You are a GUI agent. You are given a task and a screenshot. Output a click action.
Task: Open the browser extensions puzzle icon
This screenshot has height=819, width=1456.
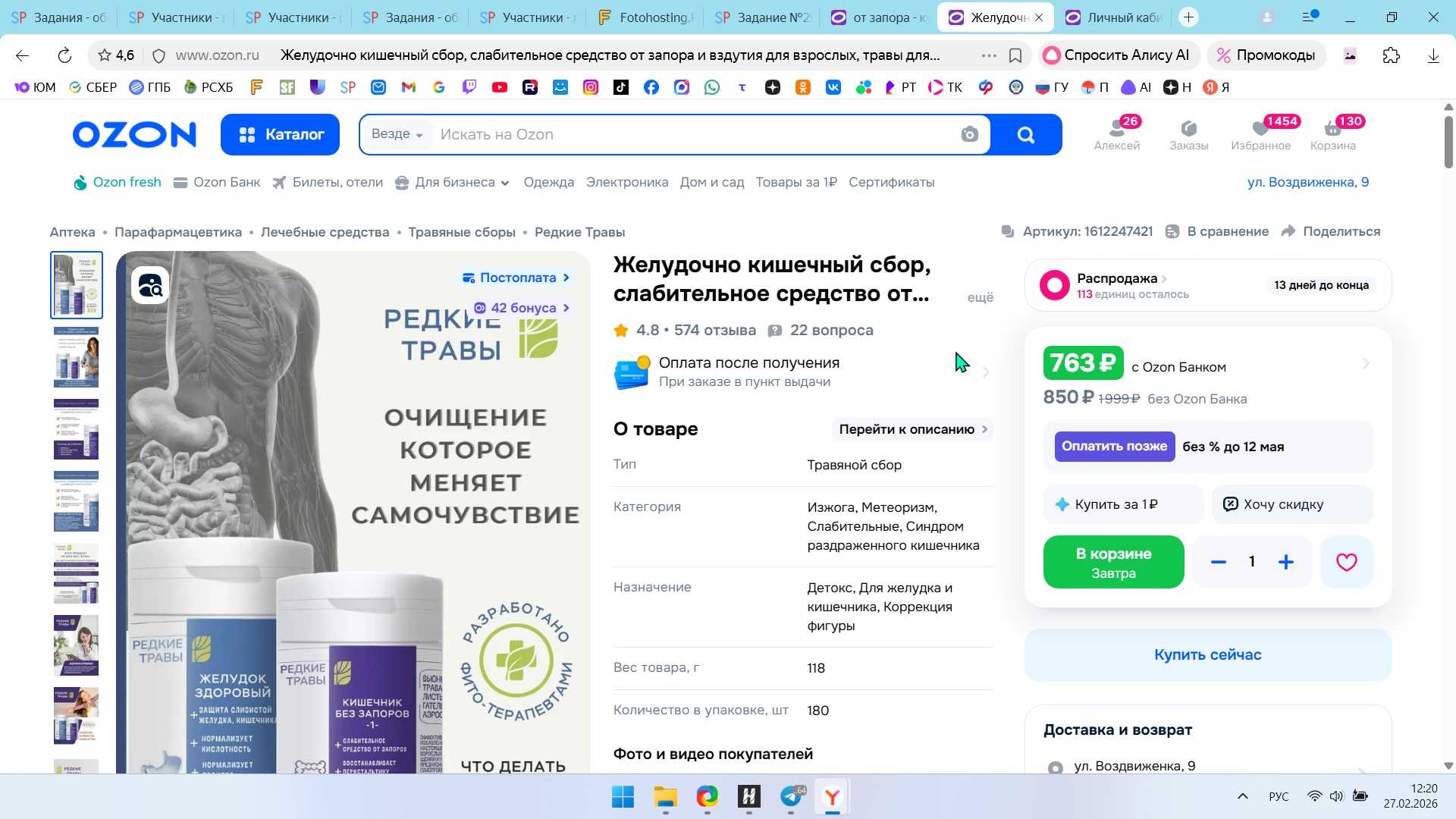tap(1391, 55)
